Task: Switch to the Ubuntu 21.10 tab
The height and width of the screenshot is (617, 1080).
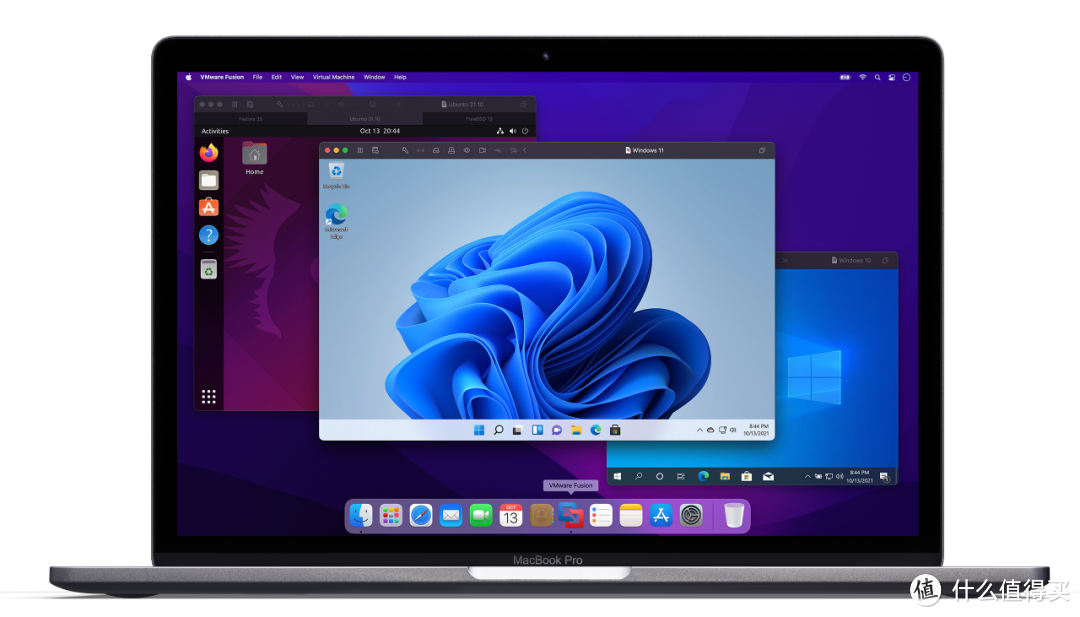Action: click(365, 119)
